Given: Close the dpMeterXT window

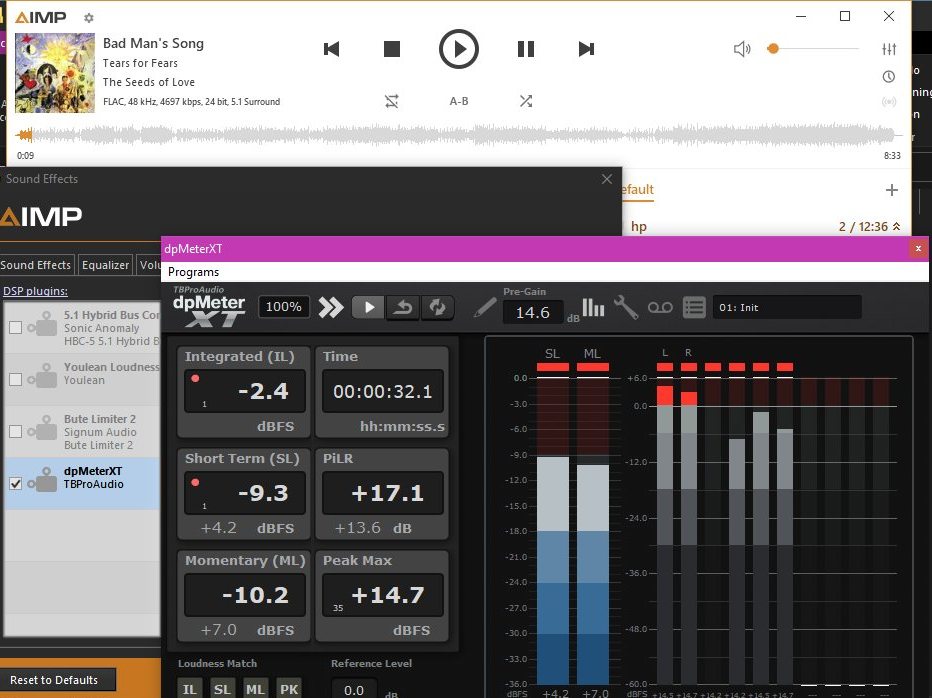Looking at the screenshot, I should [x=918, y=249].
